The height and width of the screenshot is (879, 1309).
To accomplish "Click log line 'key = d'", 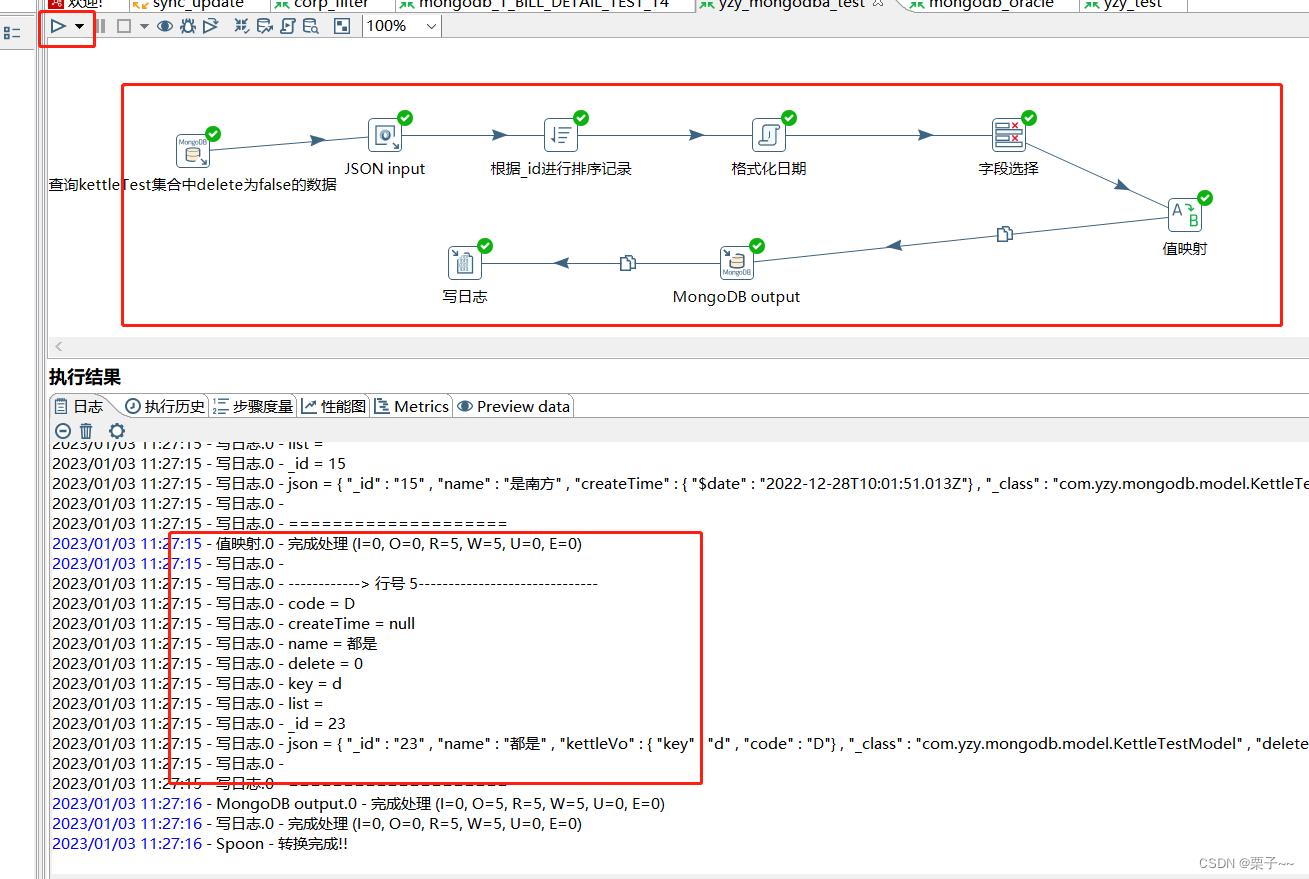I will pyautogui.click(x=197, y=684).
